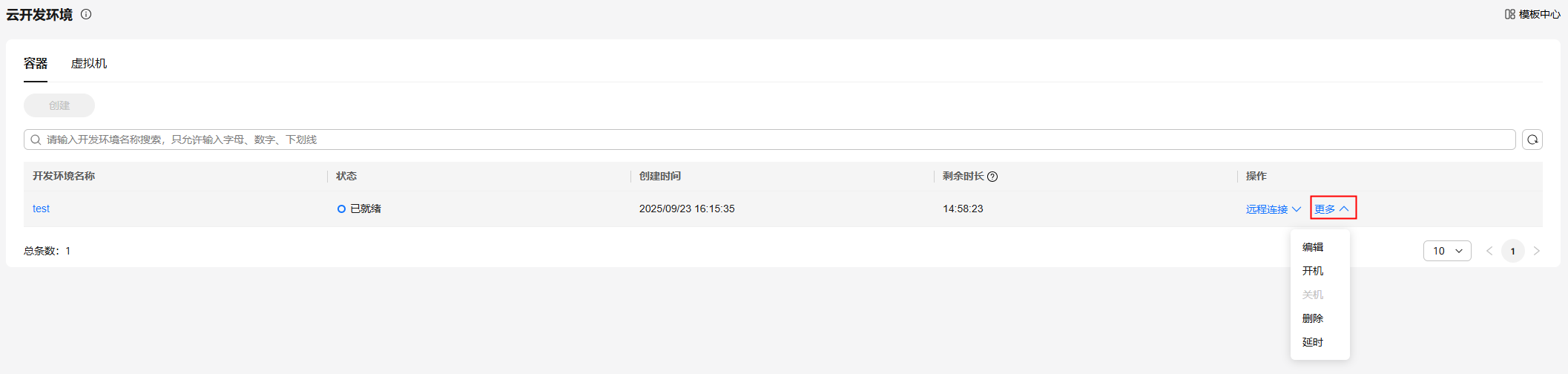Select 延时 in the dropdown menu

(1313, 342)
